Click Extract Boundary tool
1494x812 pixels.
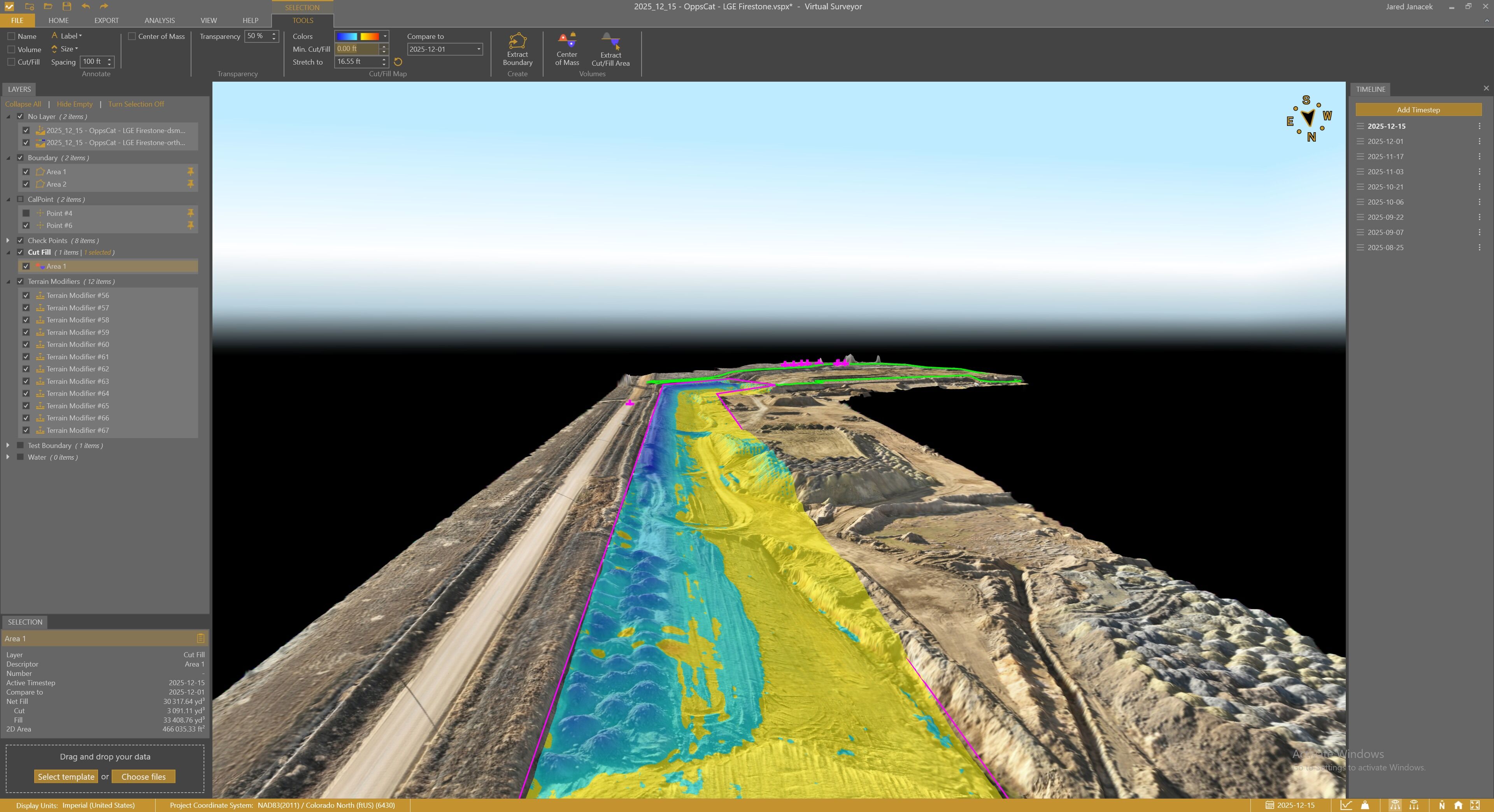517,50
